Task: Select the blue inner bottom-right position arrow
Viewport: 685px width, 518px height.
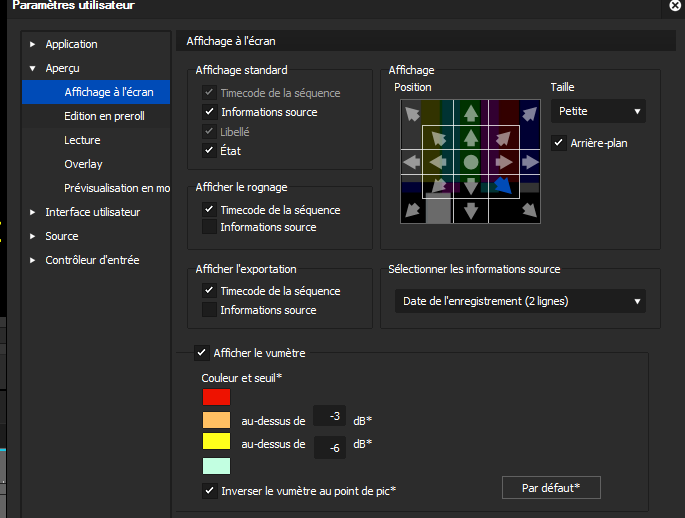Action: (503, 185)
